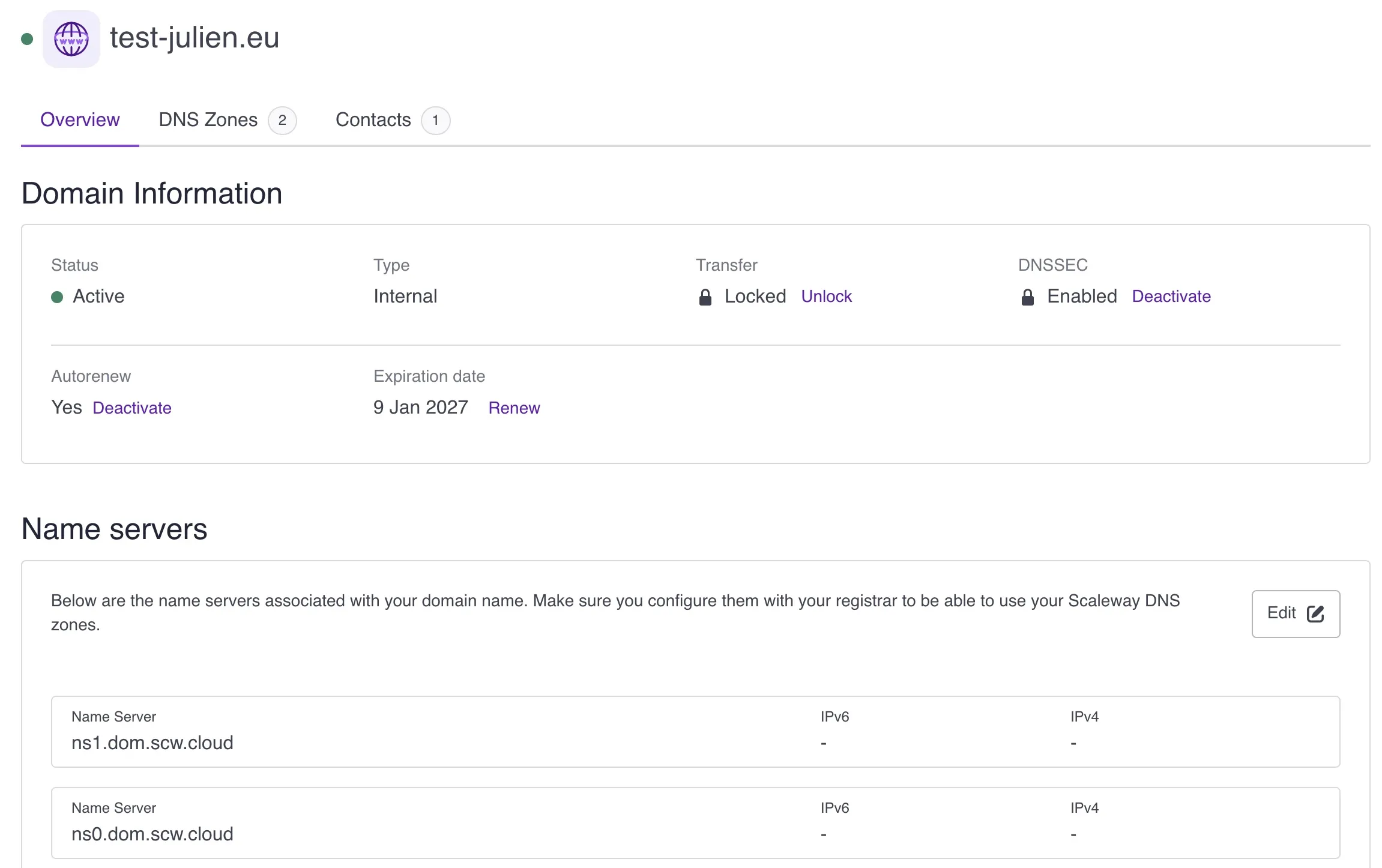Image resolution: width=1382 pixels, height=868 pixels.
Task: Deactivate autorenew for test-julien.eu
Action: (132, 408)
